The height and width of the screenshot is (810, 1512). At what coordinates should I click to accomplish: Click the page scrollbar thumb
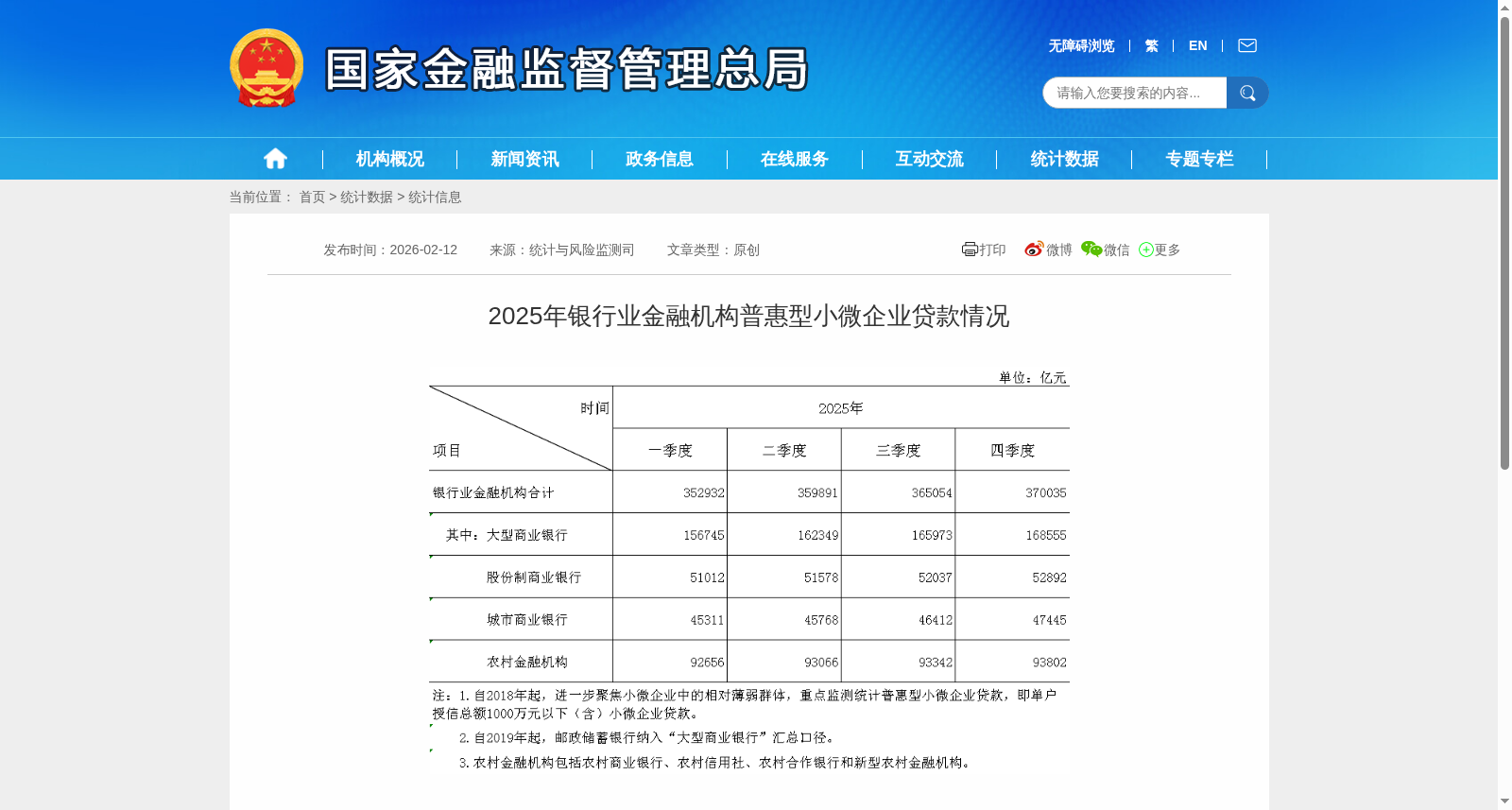(x=1504, y=244)
